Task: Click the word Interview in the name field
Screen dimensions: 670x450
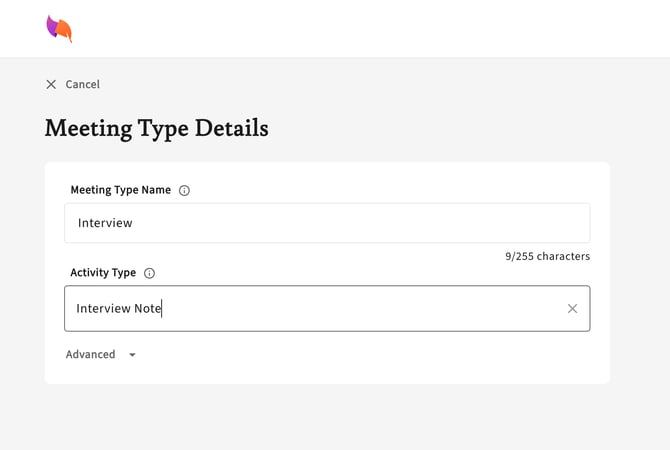Action: coord(105,223)
